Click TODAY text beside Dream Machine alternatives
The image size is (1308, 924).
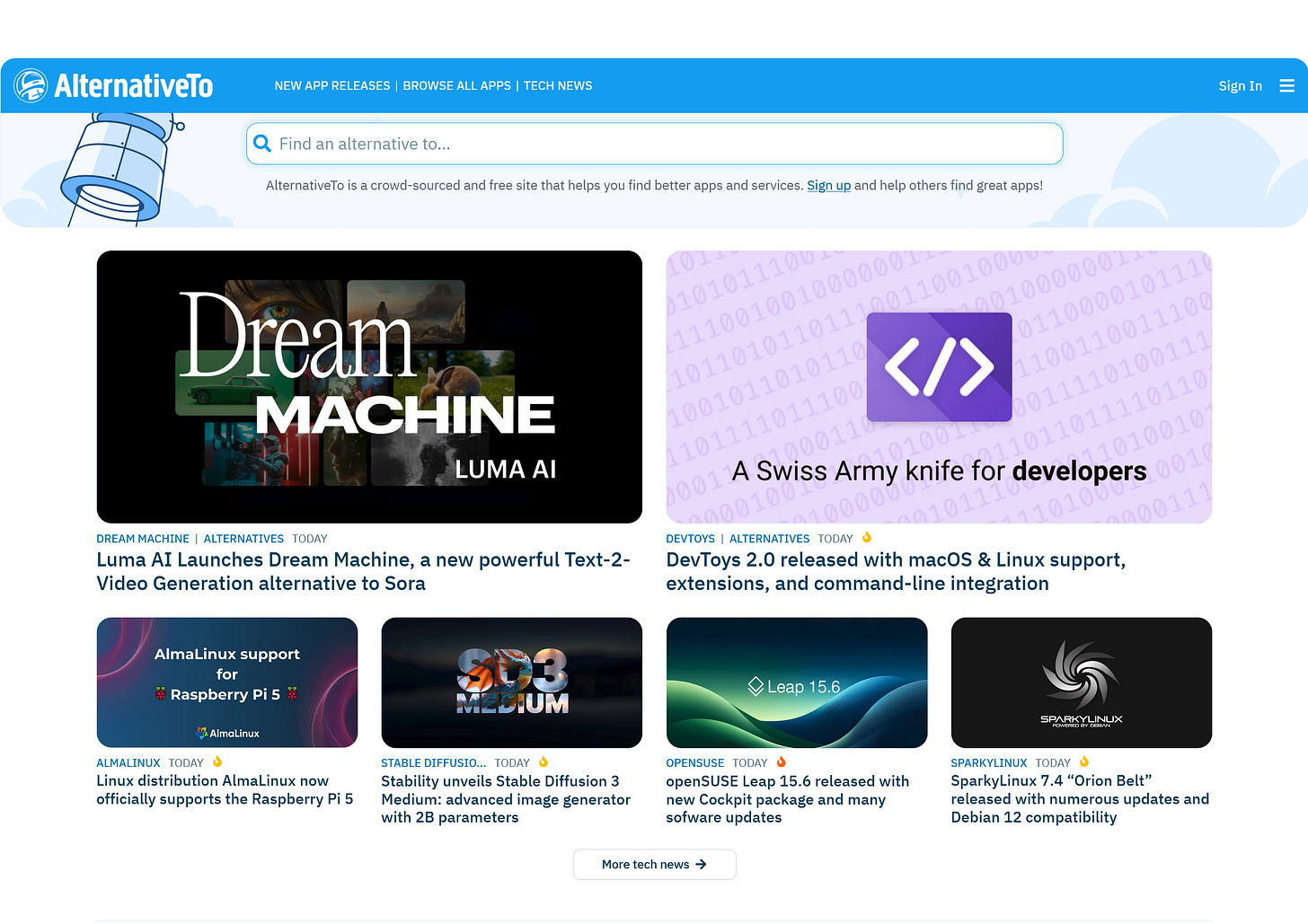click(310, 539)
